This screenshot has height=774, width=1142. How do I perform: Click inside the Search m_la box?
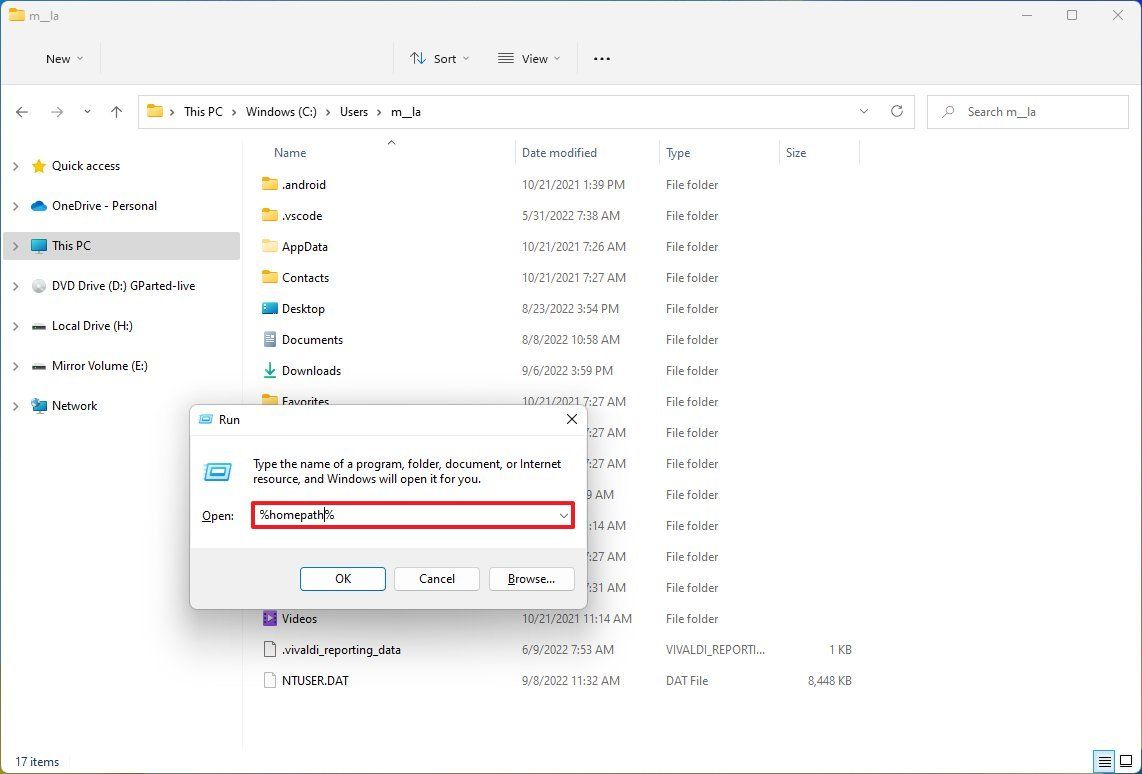point(1030,112)
